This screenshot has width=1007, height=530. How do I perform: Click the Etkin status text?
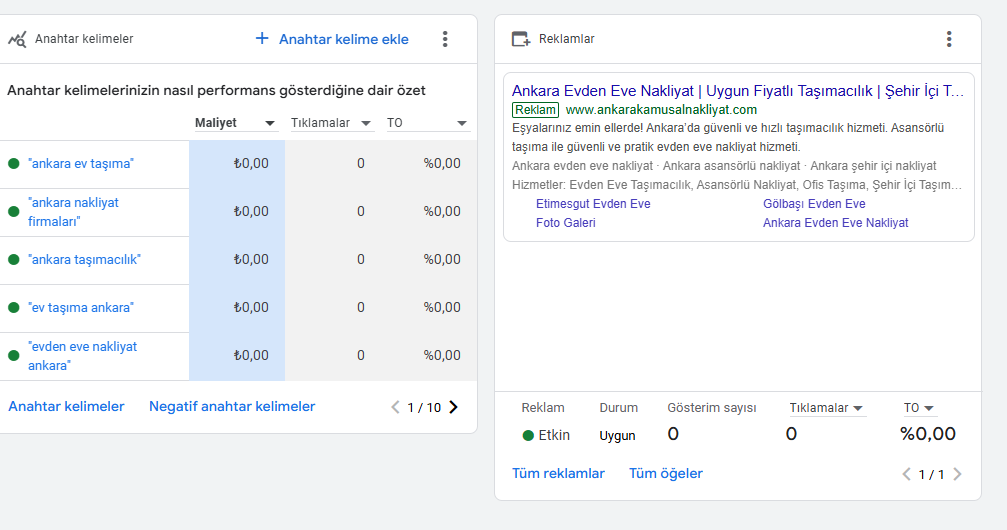click(554, 436)
